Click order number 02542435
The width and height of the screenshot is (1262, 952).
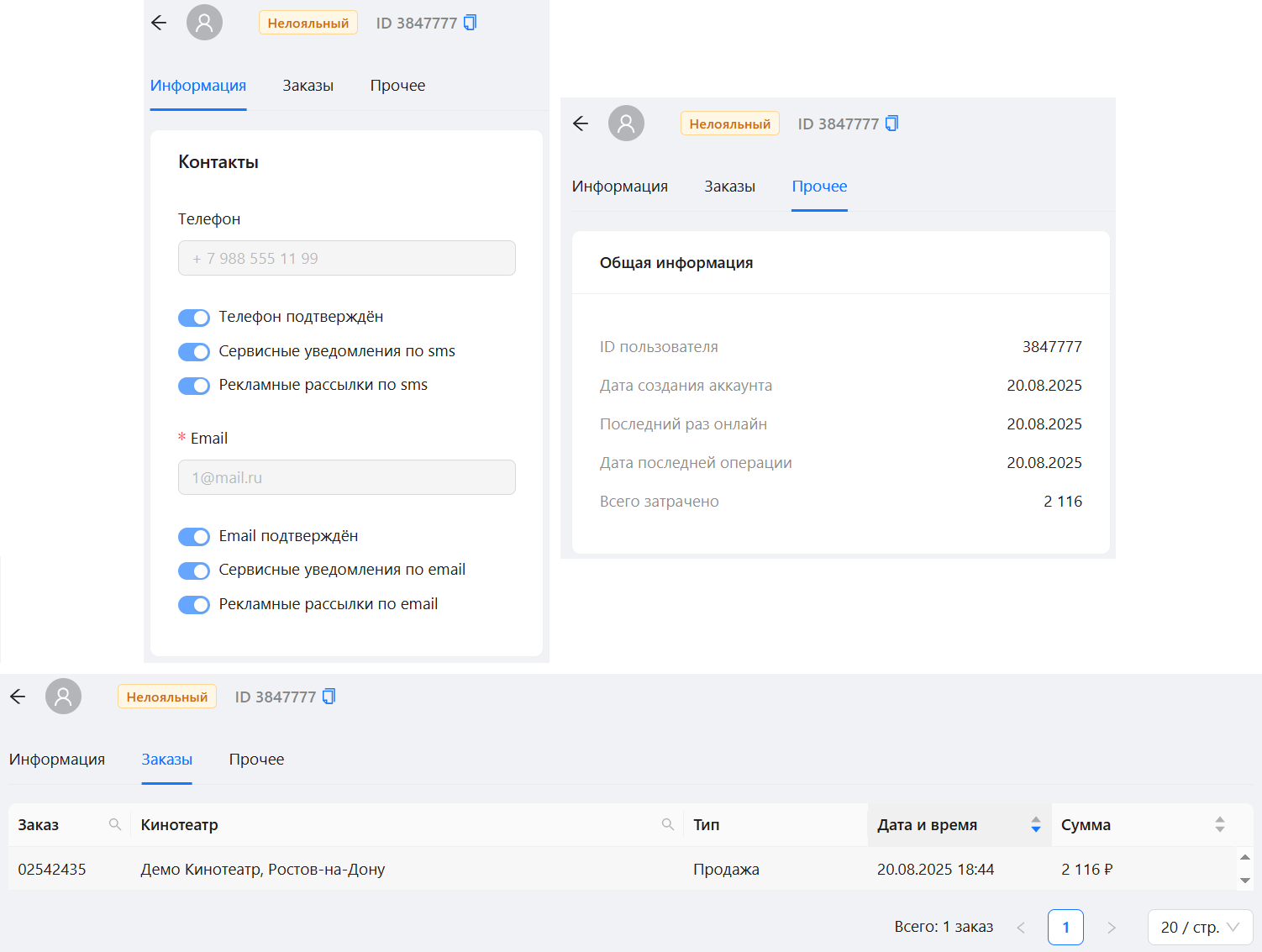52,870
